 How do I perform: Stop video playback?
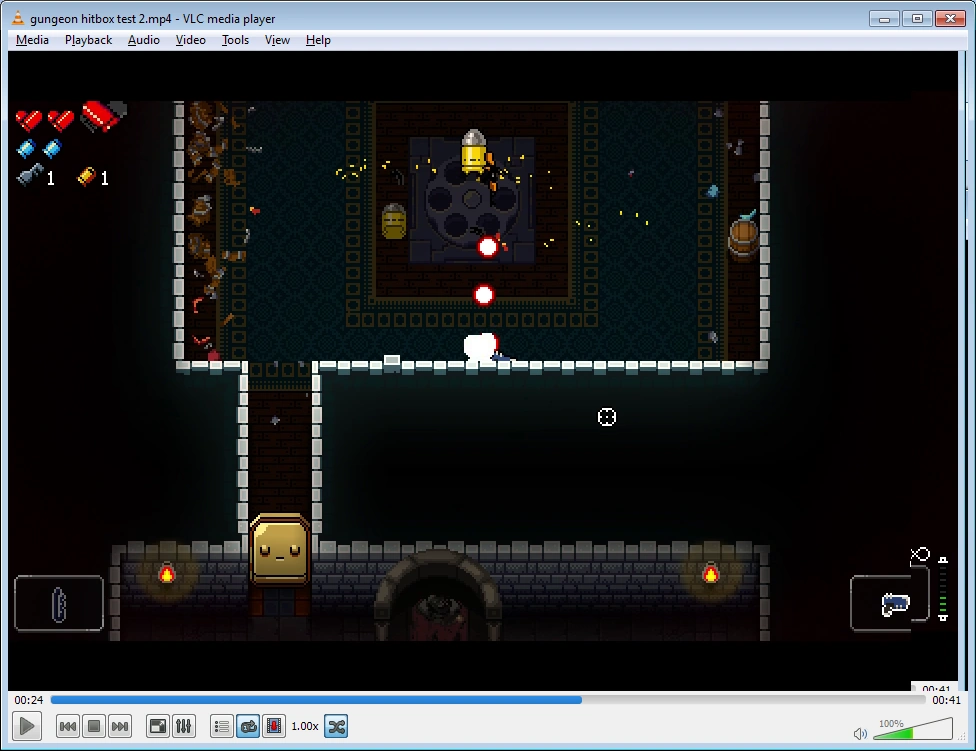tap(94, 726)
